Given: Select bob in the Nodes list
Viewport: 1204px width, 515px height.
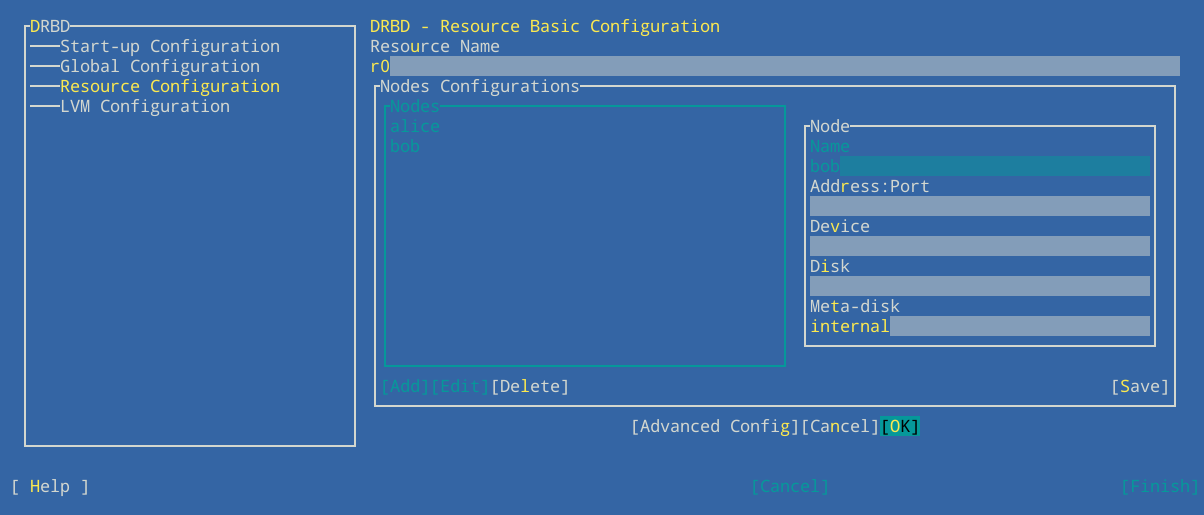Looking at the screenshot, I should tap(405, 146).
